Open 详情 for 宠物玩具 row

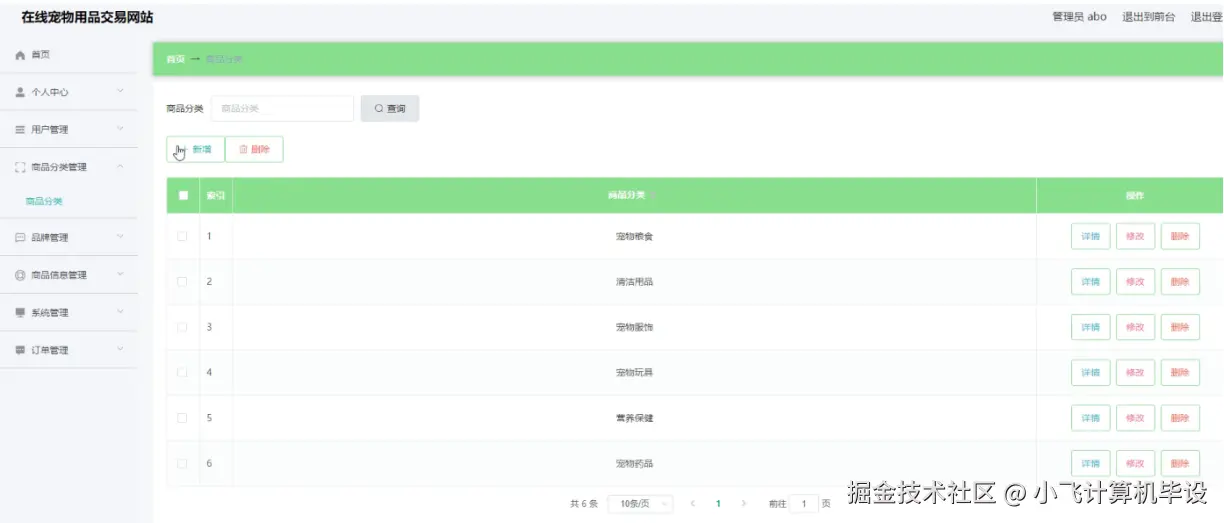coord(1090,372)
